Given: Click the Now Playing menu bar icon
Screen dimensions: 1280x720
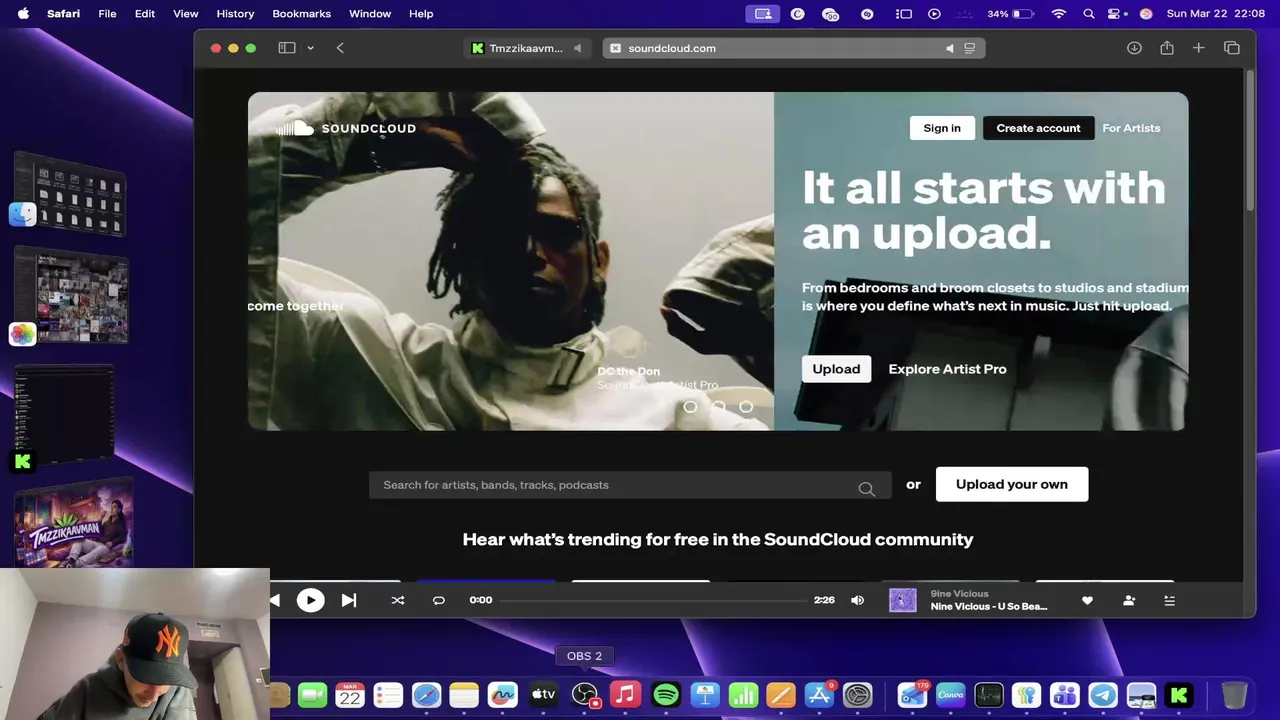Looking at the screenshot, I should 934,14.
